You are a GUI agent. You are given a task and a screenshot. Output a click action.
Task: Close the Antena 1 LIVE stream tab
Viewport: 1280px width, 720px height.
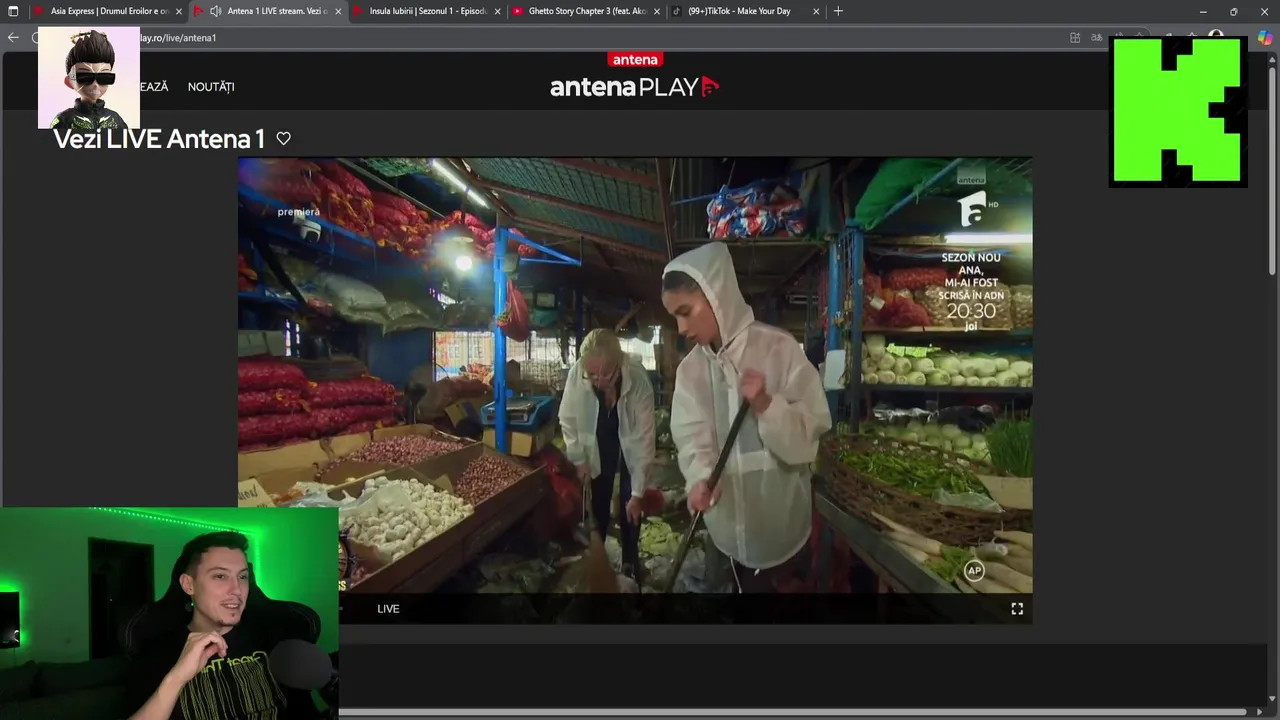pos(338,11)
